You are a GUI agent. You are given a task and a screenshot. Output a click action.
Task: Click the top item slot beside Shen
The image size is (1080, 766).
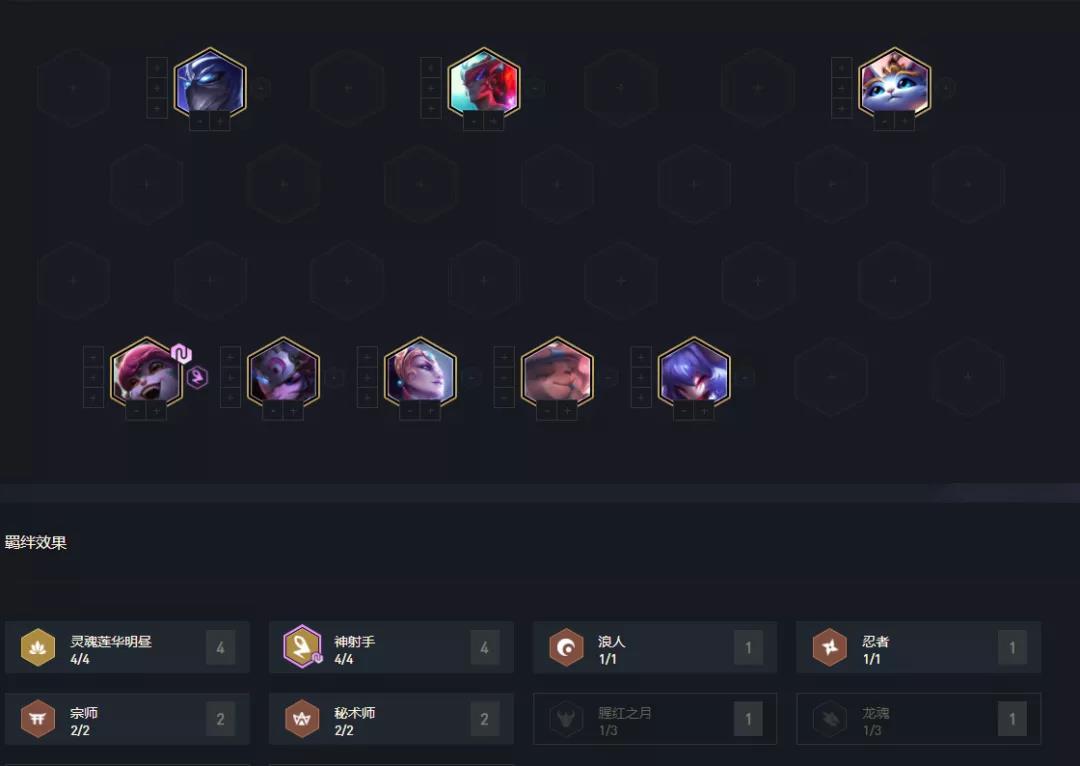[157, 68]
